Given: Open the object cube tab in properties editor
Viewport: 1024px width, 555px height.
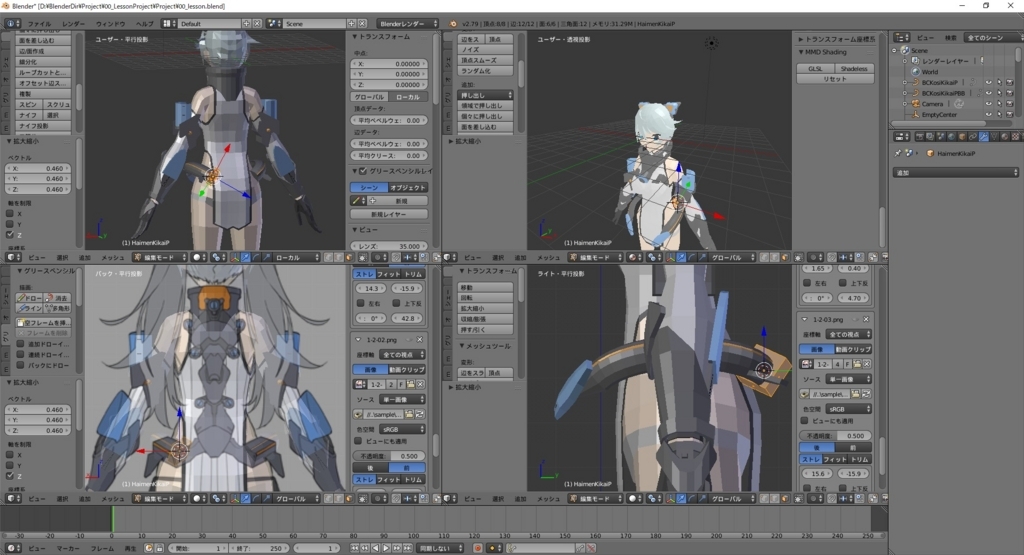Looking at the screenshot, I should pos(962,137).
